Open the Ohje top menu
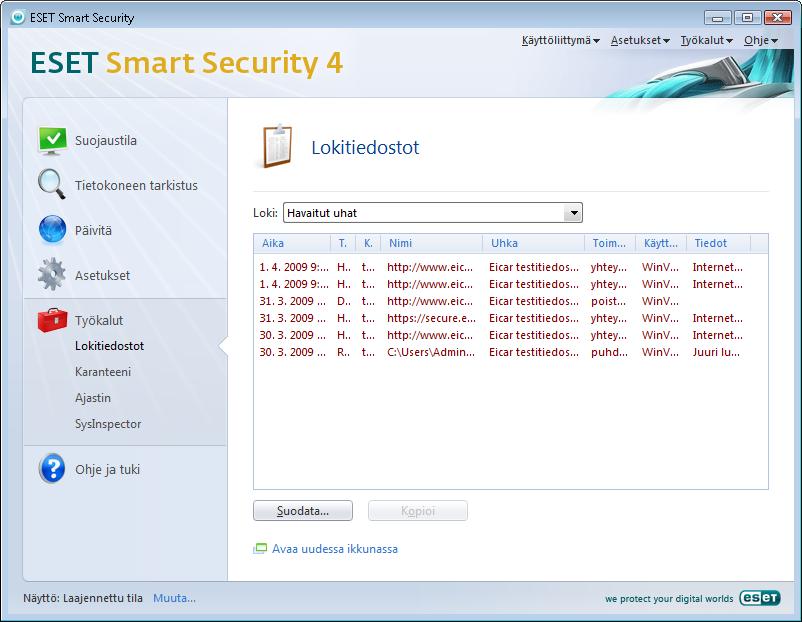This screenshot has width=802, height=622. click(x=761, y=40)
